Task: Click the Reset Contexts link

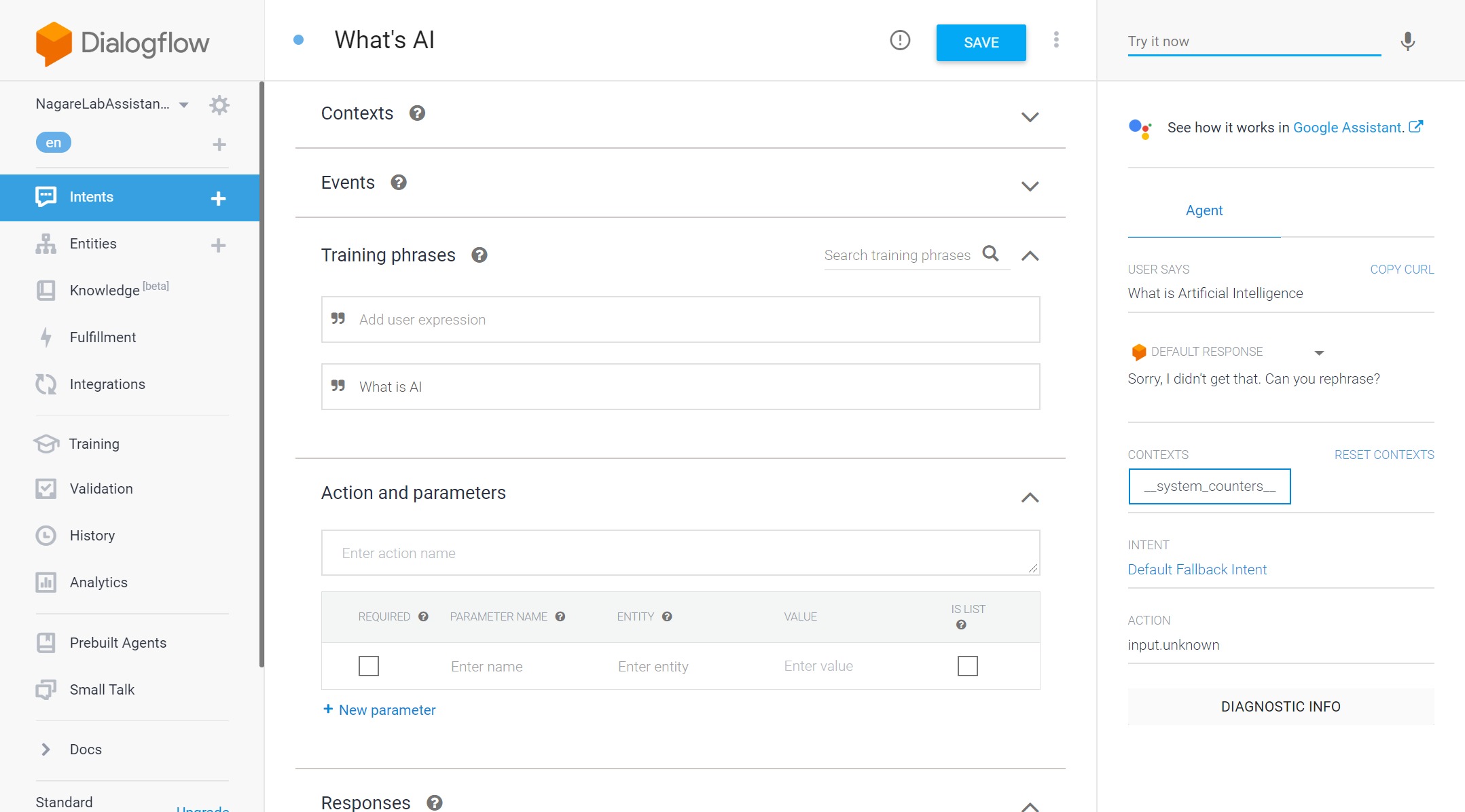Action: (x=1383, y=455)
